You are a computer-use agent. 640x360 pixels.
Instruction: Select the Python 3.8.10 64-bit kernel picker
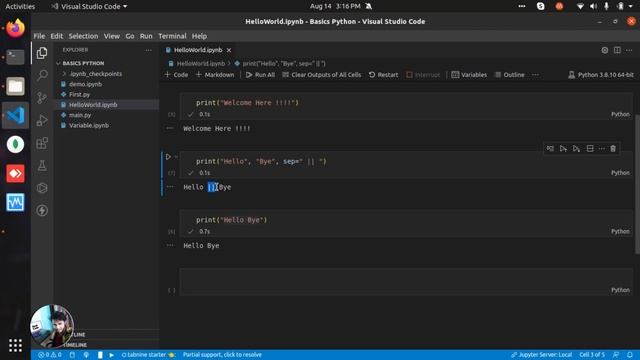click(601, 75)
